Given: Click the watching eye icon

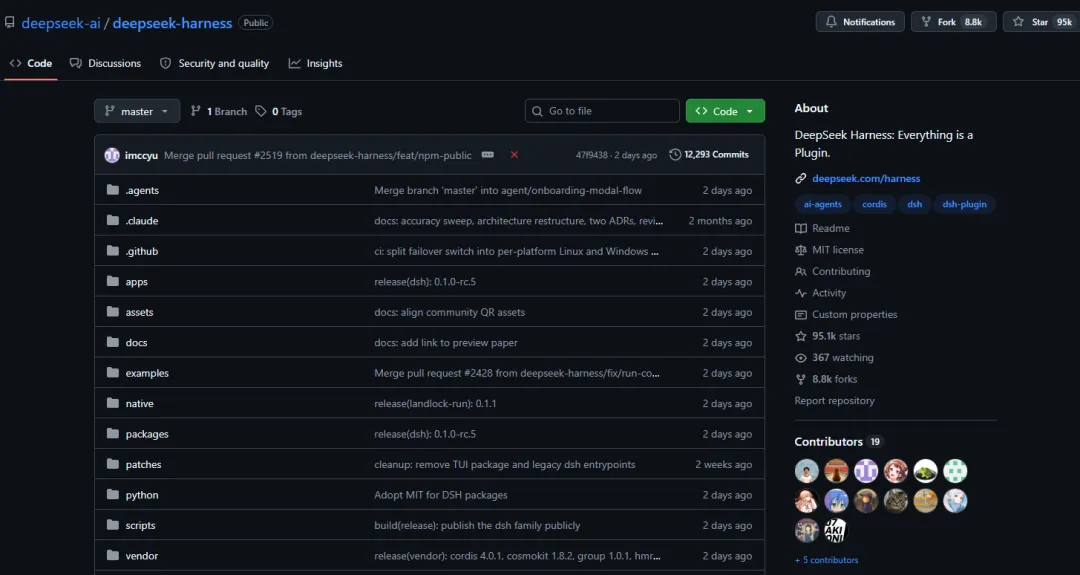Looking at the screenshot, I should pos(800,357).
